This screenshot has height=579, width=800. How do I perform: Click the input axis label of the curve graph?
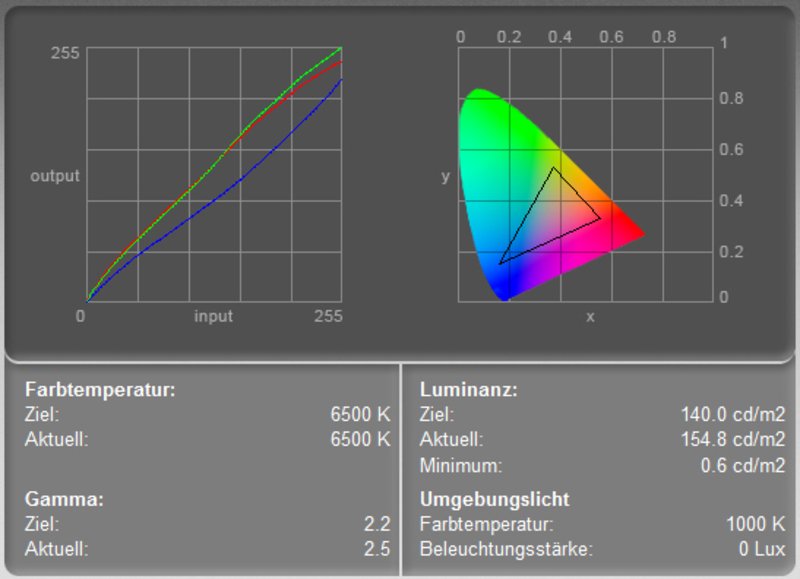[213, 316]
